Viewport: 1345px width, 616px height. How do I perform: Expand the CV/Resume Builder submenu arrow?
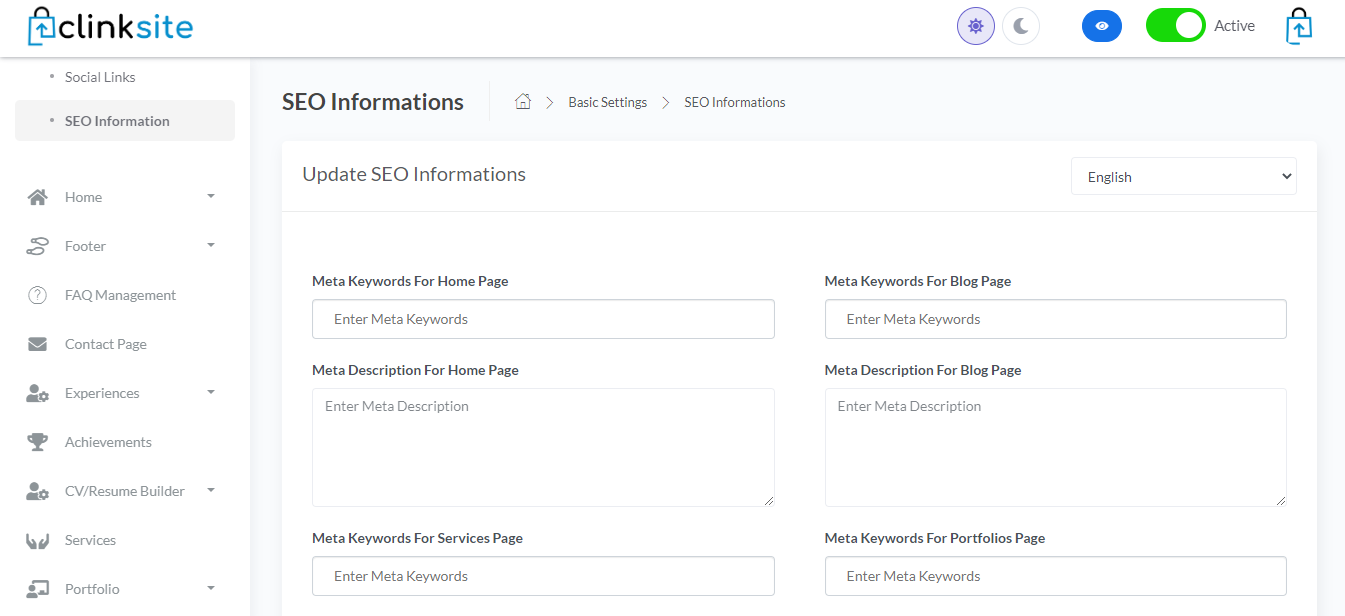click(x=211, y=491)
